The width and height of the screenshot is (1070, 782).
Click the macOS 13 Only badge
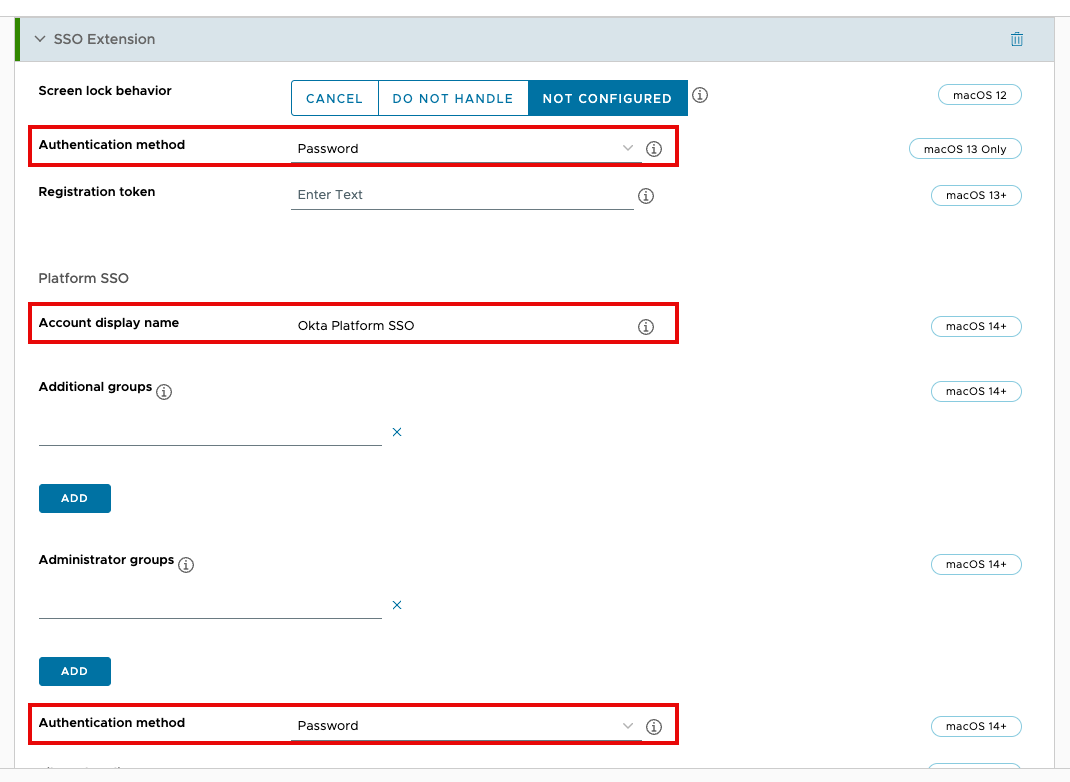coord(964,148)
